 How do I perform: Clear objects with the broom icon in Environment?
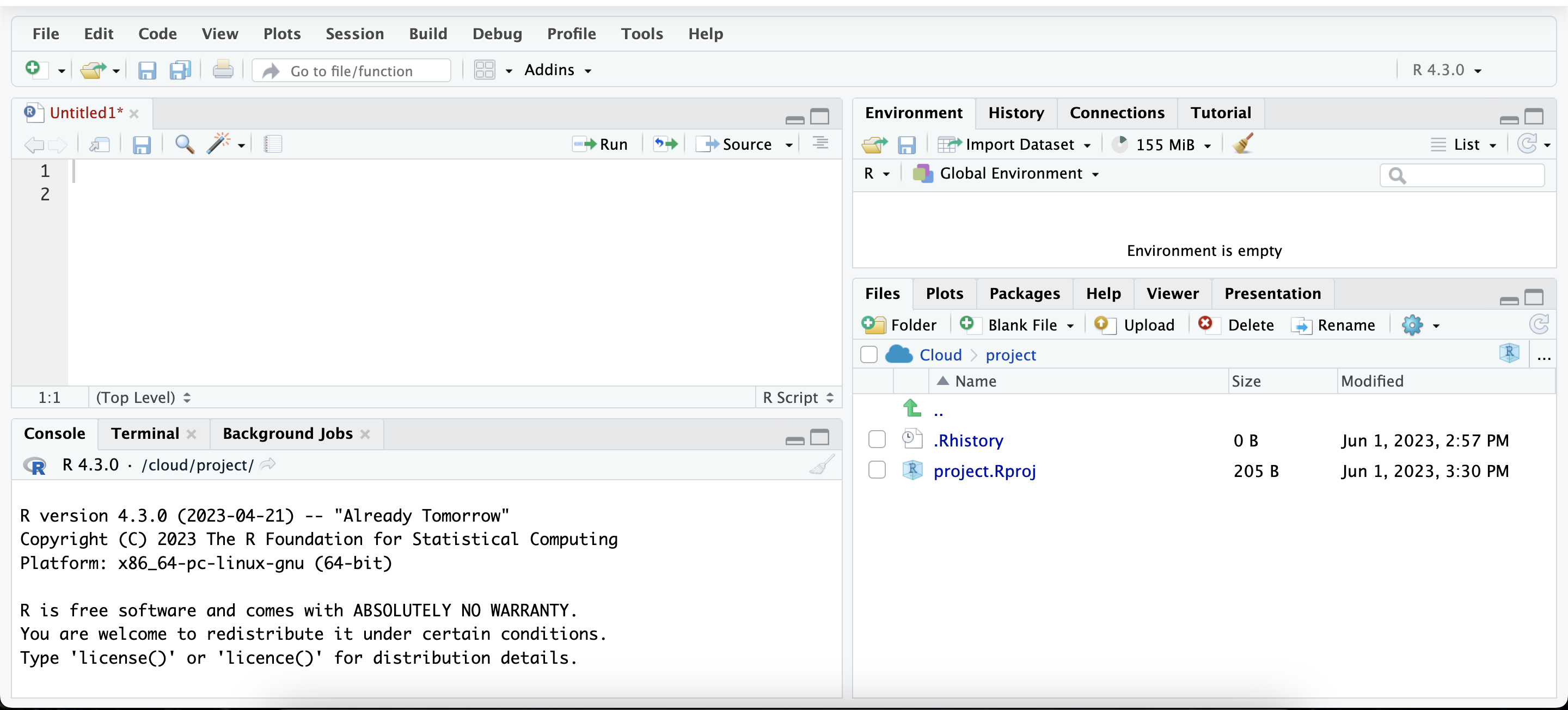coord(1242,144)
